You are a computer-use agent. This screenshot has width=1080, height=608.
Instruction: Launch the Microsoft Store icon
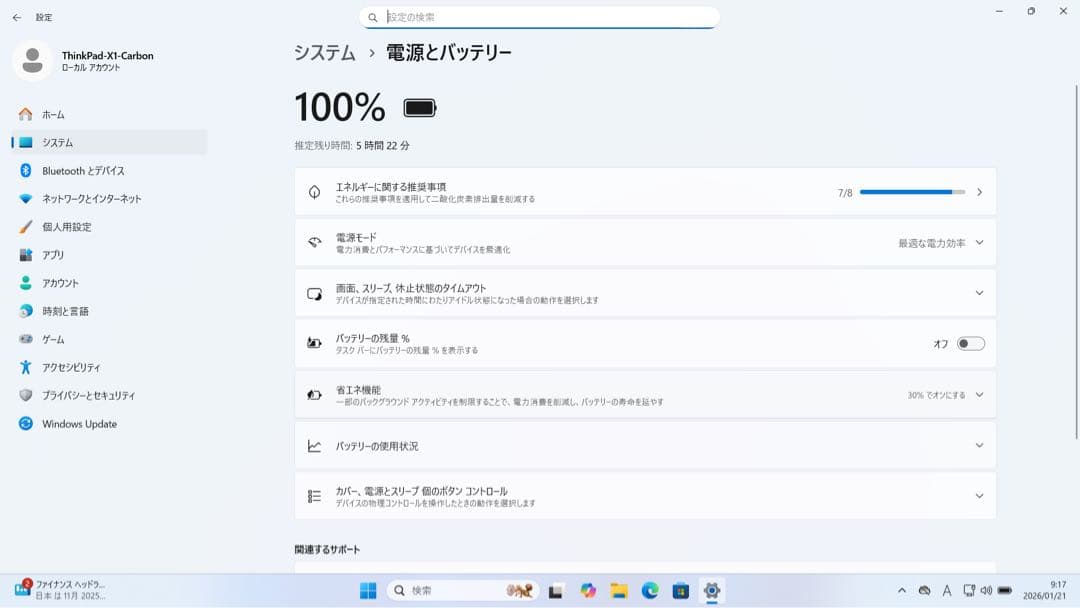coord(680,590)
